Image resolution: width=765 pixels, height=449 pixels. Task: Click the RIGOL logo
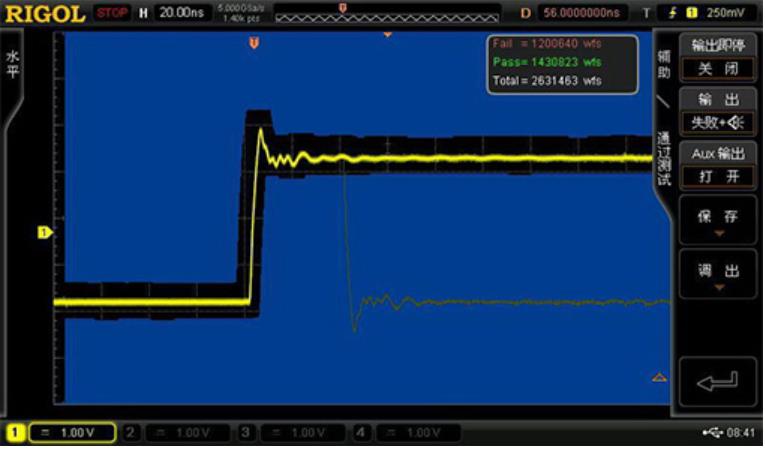click(44, 13)
